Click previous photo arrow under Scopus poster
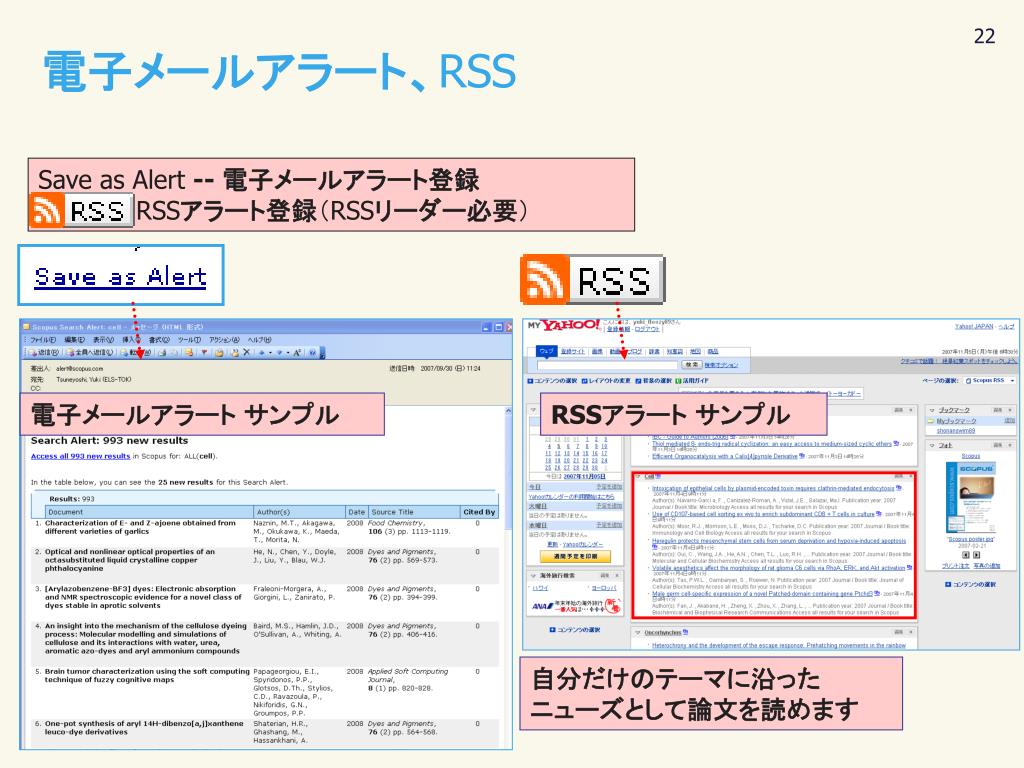The width and height of the screenshot is (1024, 768). [966, 555]
